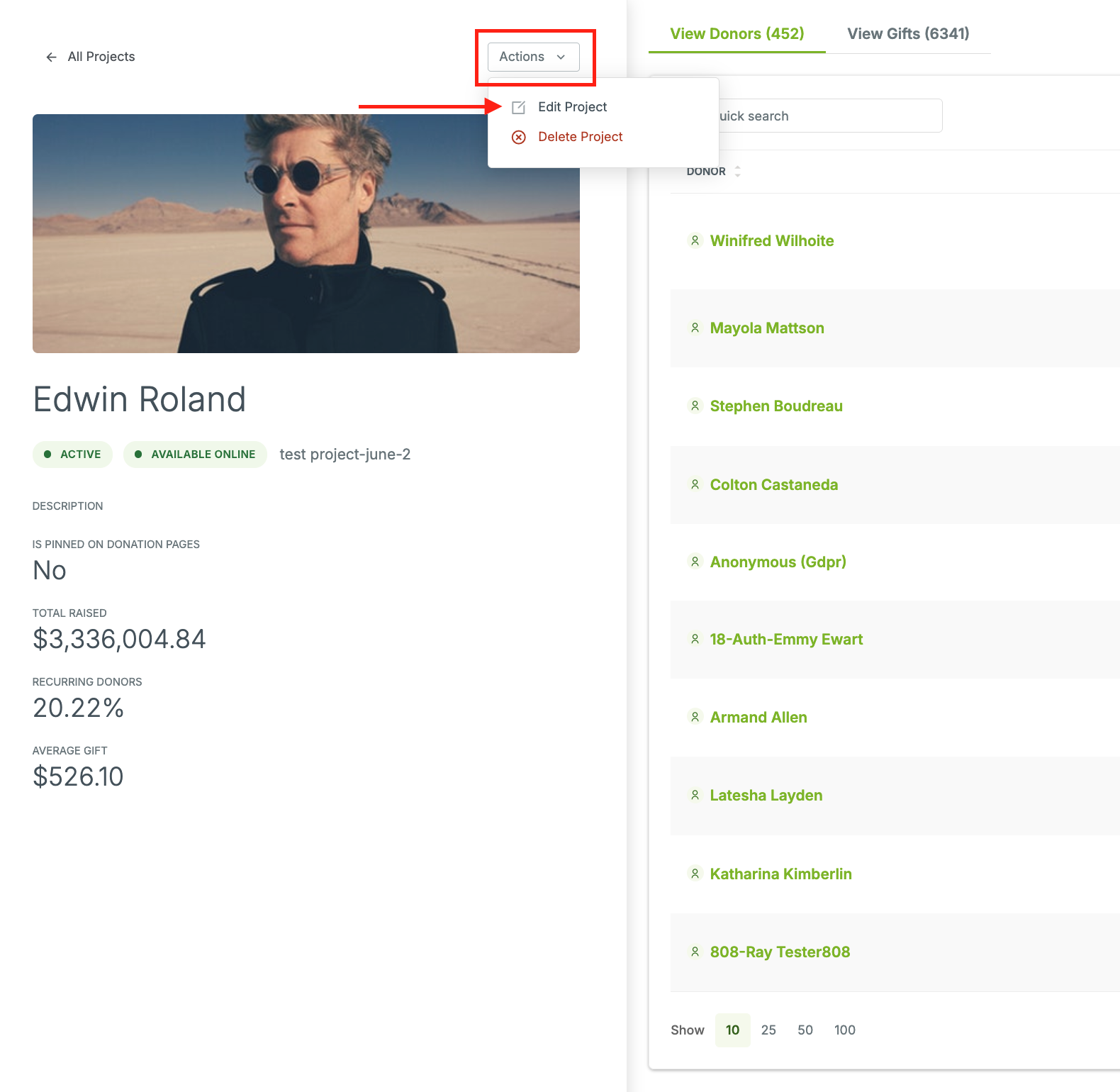Click person icon beside 808-Ray Tester808
Viewport: 1120px width, 1092px height.
tap(695, 952)
